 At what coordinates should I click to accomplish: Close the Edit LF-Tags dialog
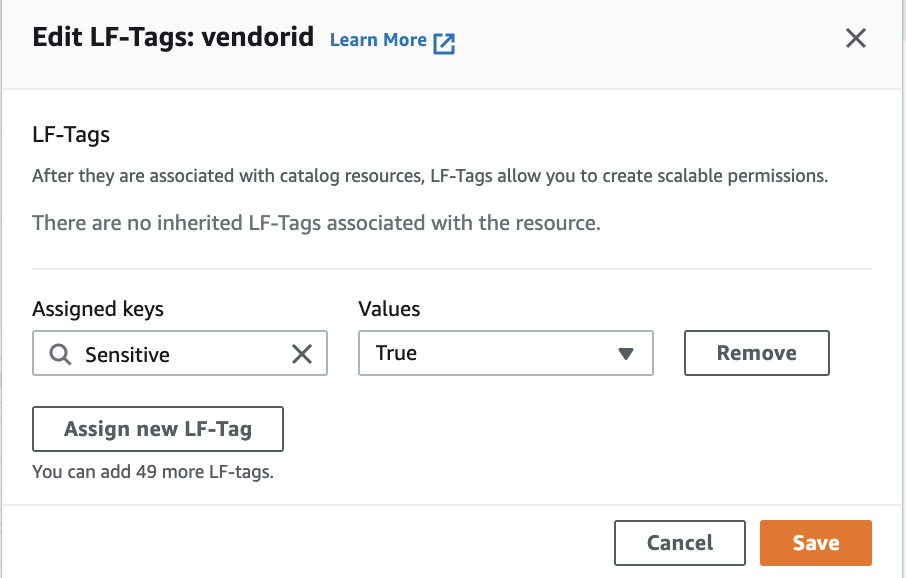pos(855,39)
